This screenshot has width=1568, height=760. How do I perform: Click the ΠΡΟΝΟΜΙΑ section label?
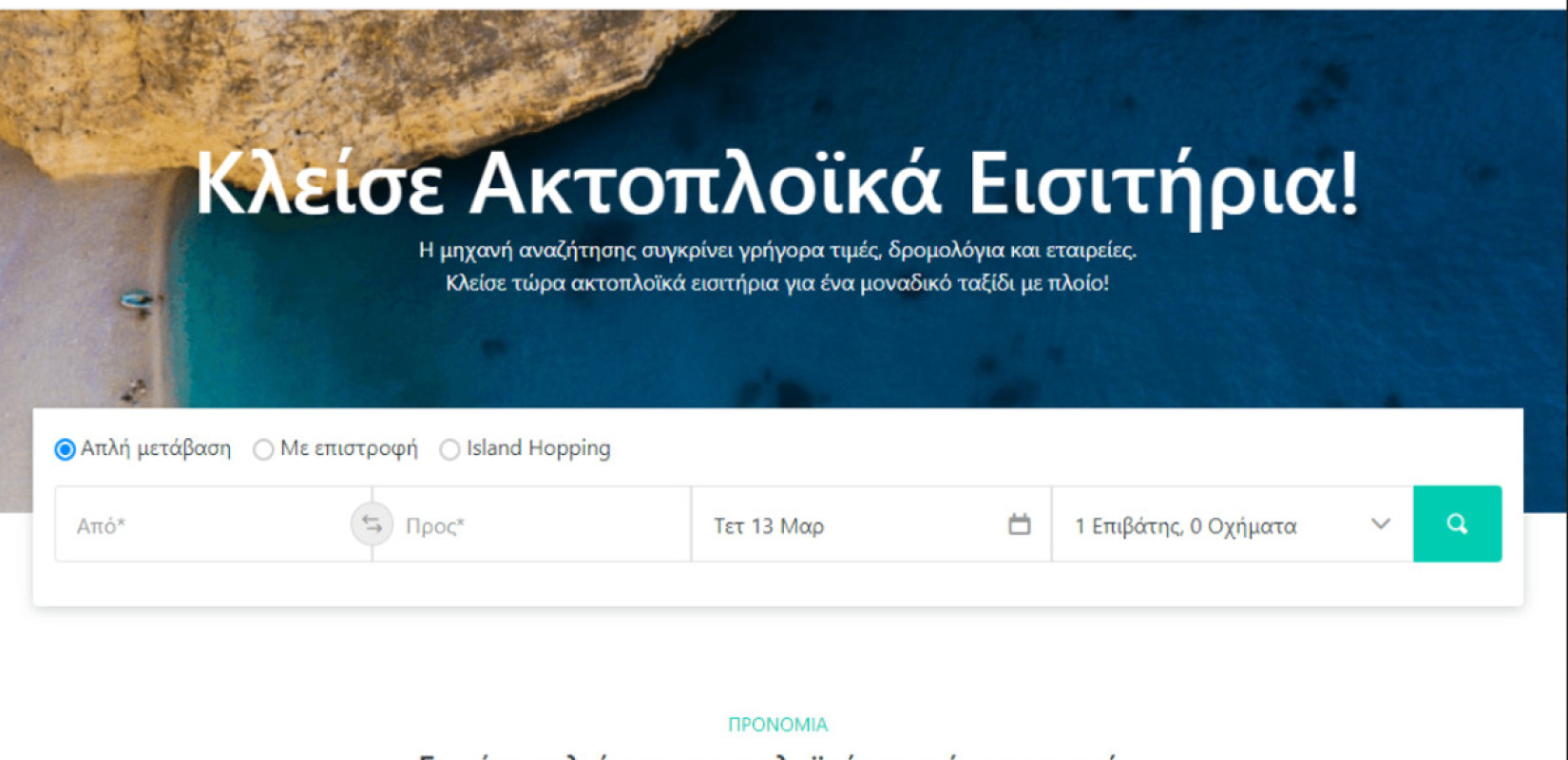coord(777,725)
